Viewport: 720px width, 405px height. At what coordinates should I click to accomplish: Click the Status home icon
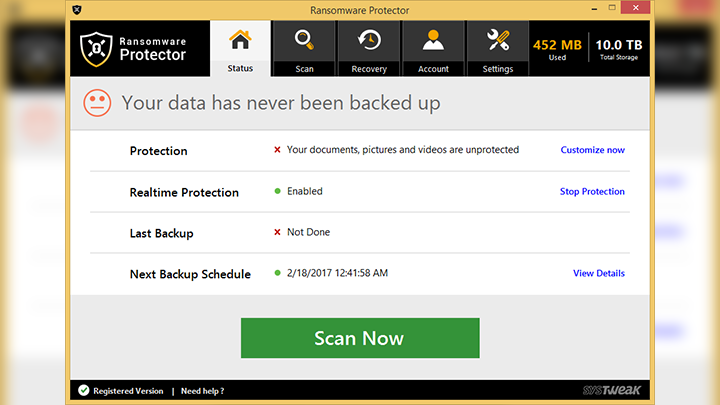(240, 41)
